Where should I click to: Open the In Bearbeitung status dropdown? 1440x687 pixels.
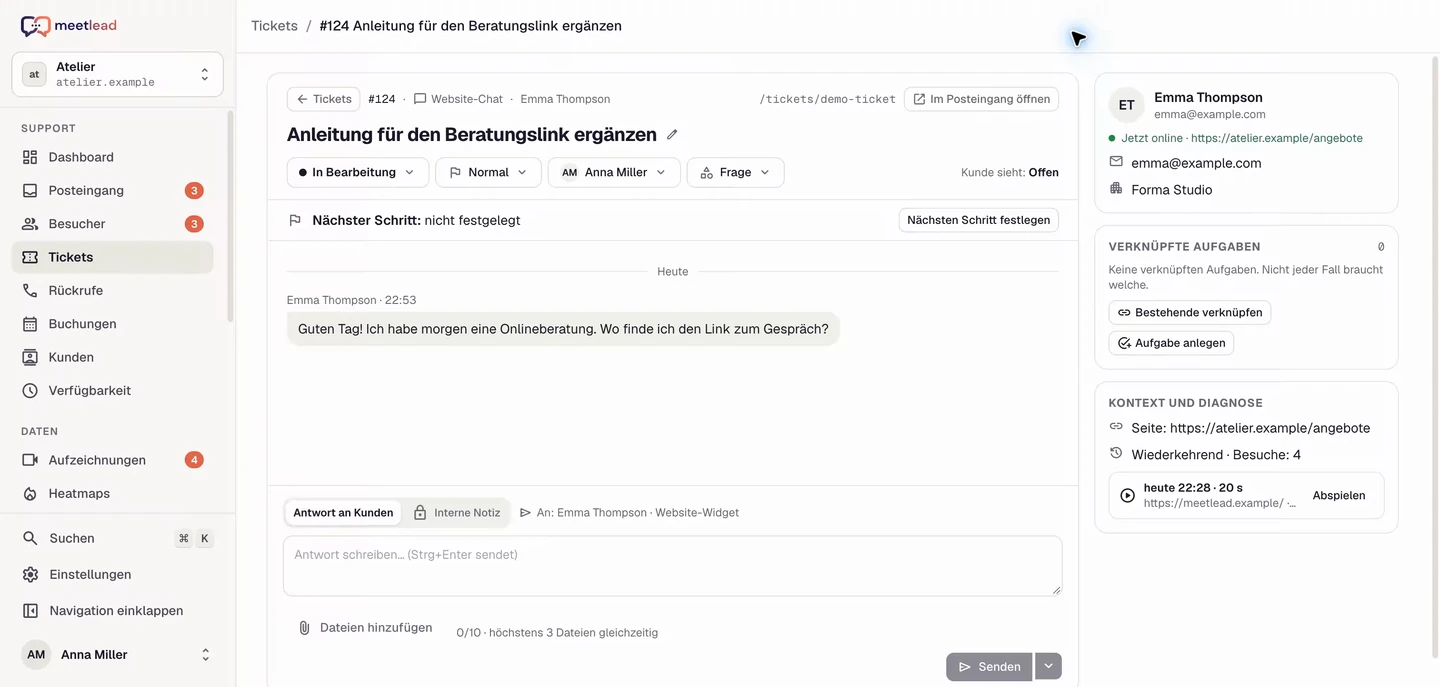tap(358, 172)
